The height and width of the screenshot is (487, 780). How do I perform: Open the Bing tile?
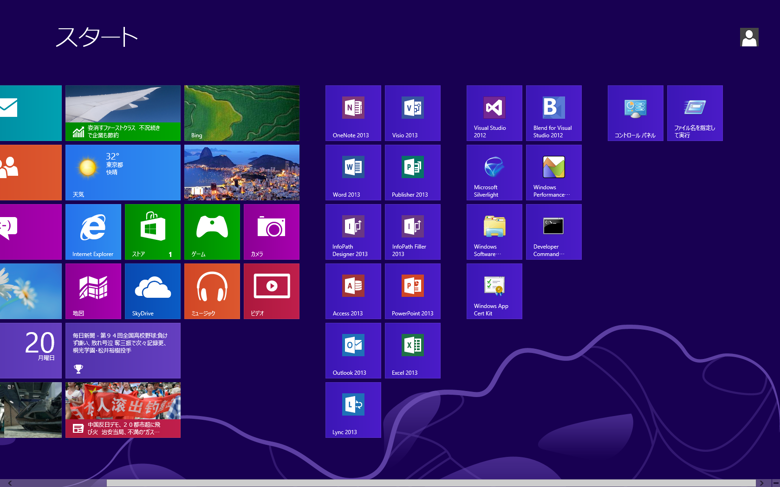point(242,113)
